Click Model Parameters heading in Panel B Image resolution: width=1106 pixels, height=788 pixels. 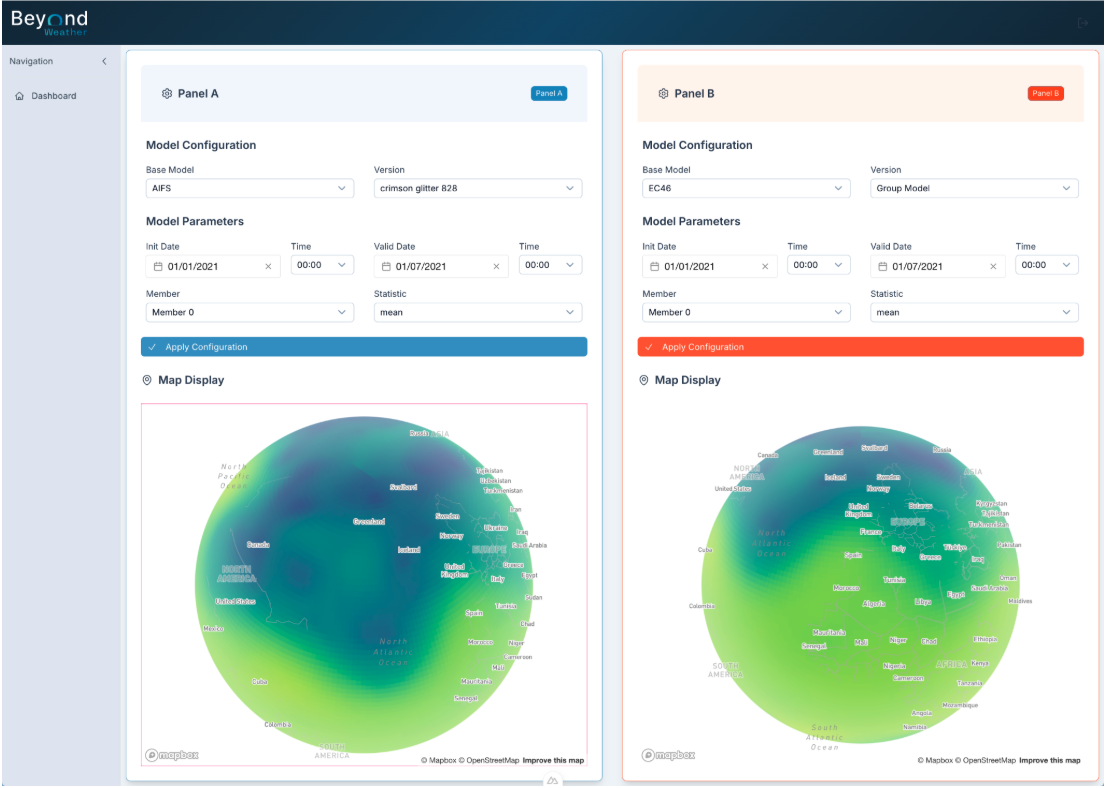tap(691, 222)
